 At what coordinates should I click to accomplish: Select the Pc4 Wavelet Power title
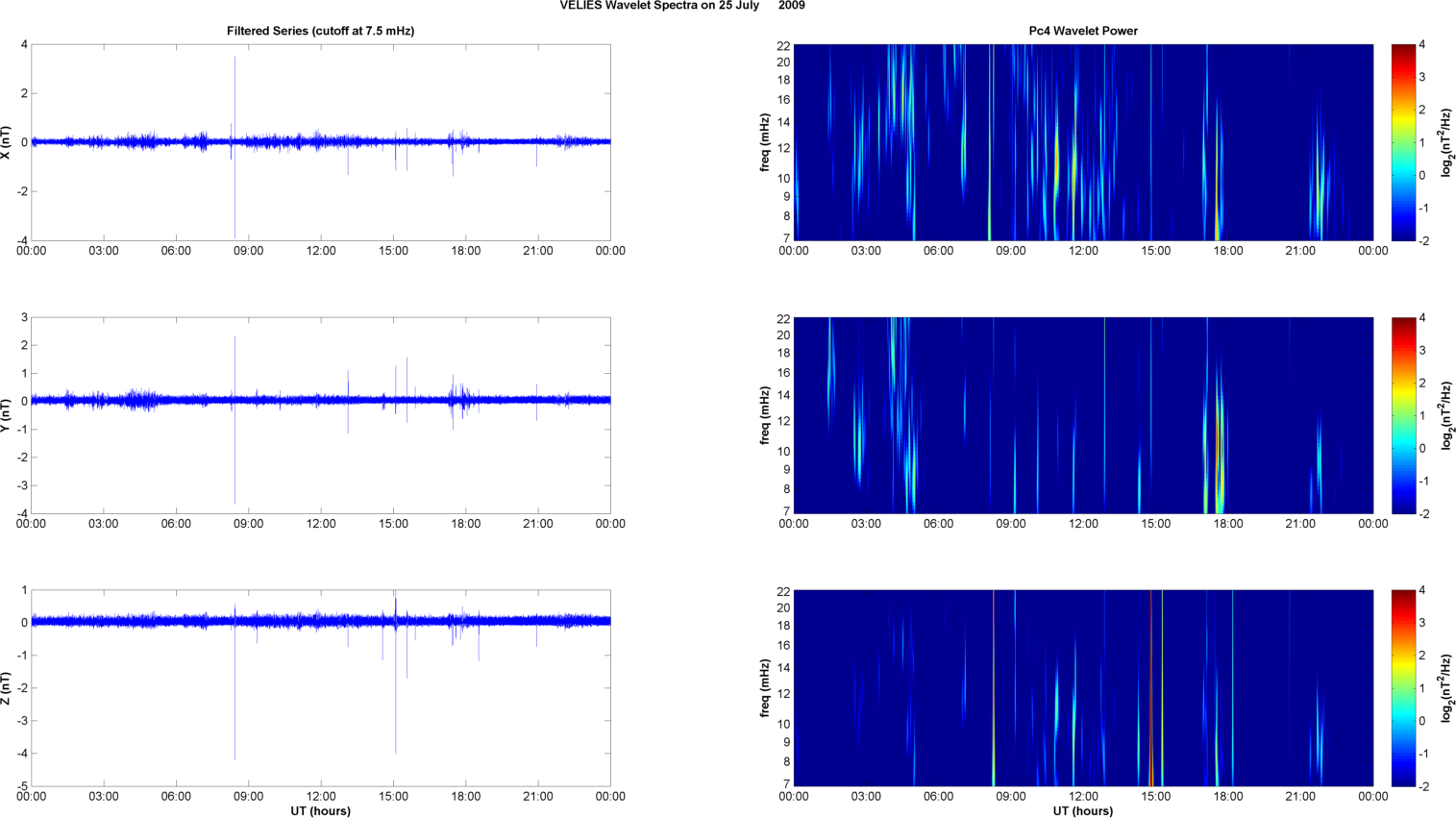point(1082,31)
